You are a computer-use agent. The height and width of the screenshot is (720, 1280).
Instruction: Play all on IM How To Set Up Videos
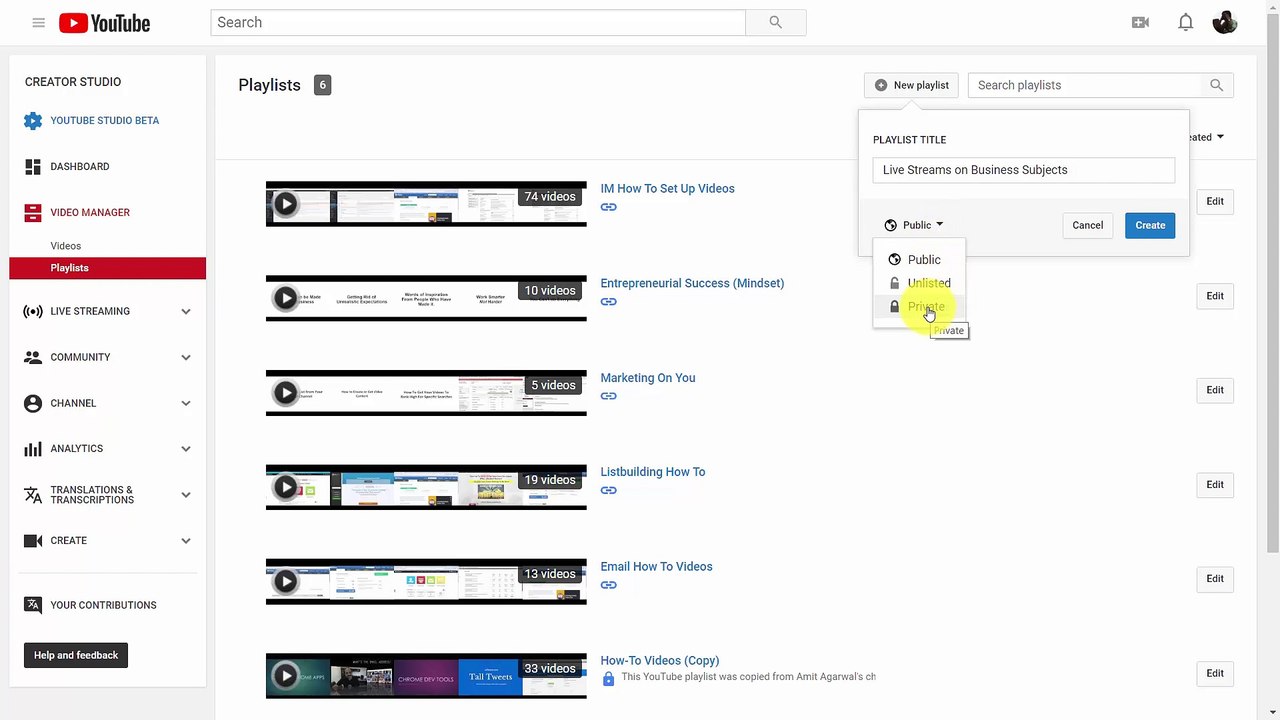click(285, 204)
